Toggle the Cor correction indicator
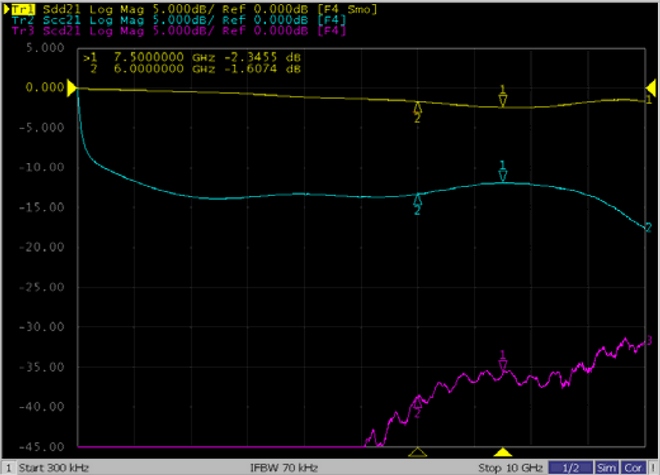This screenshot has height=475, width=660. click(x=633, y=467)
